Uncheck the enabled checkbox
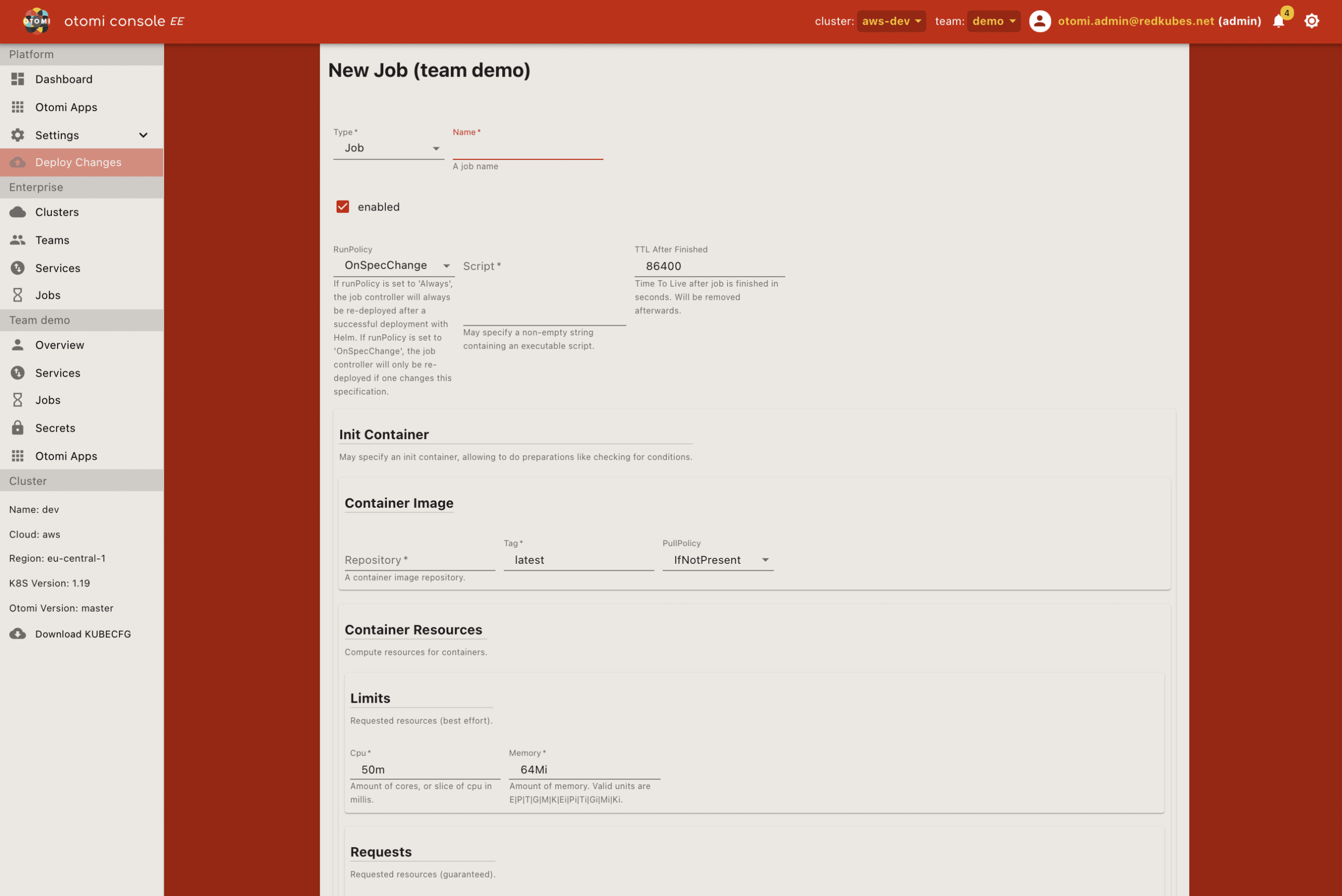Screen dimensions: 1342x896 (x=343, y=206)
